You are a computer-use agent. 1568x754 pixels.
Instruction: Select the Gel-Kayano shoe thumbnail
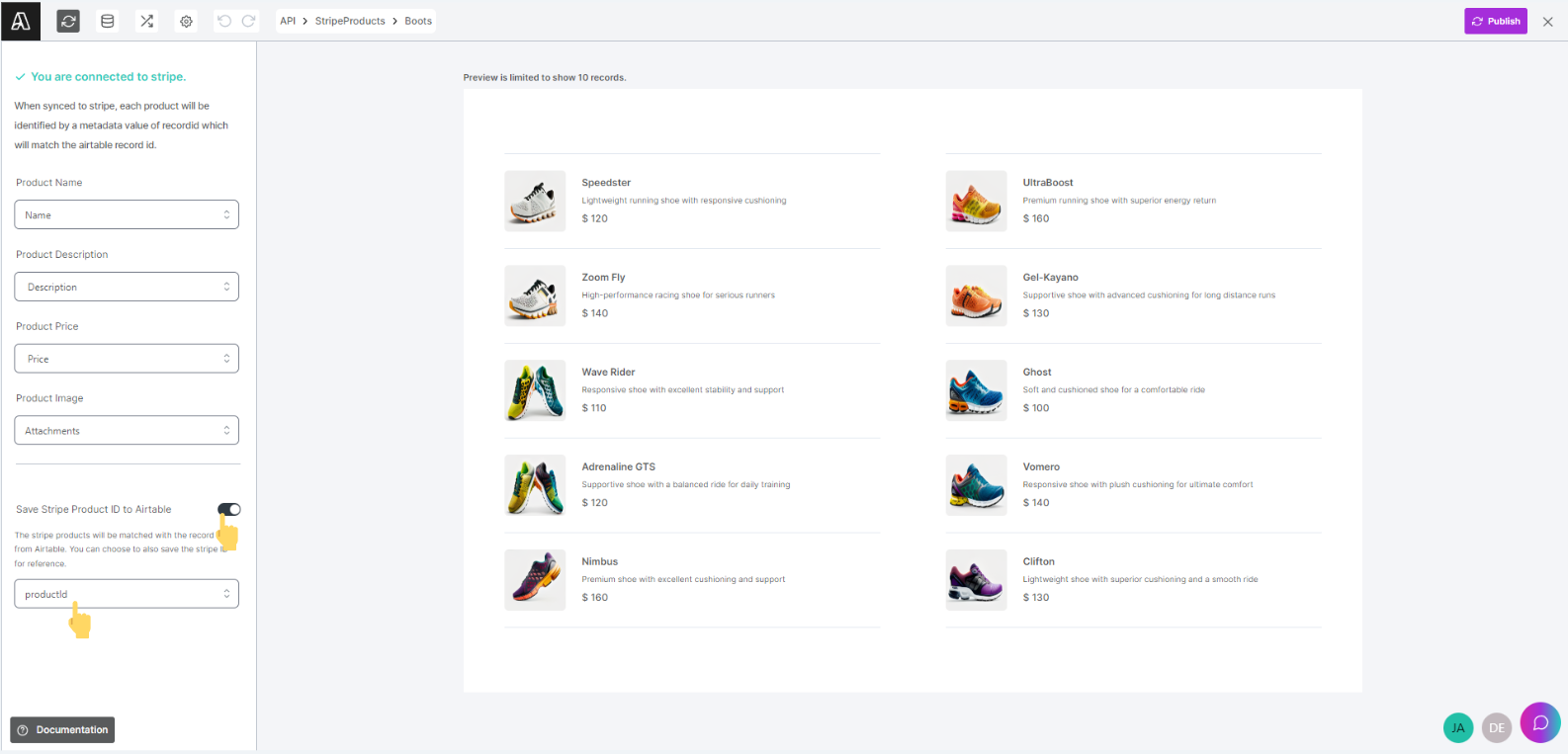click(976, 295)
